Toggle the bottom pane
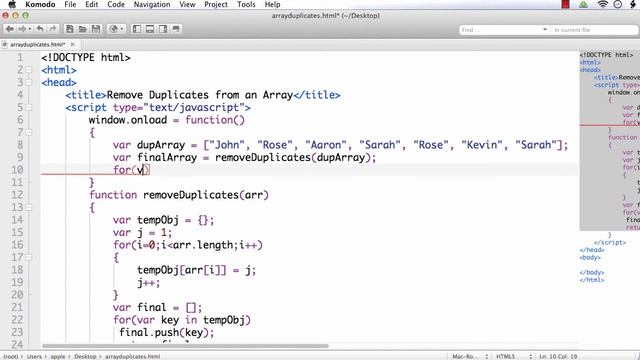The width and height of the screenshot is (640, 360). 150,29
